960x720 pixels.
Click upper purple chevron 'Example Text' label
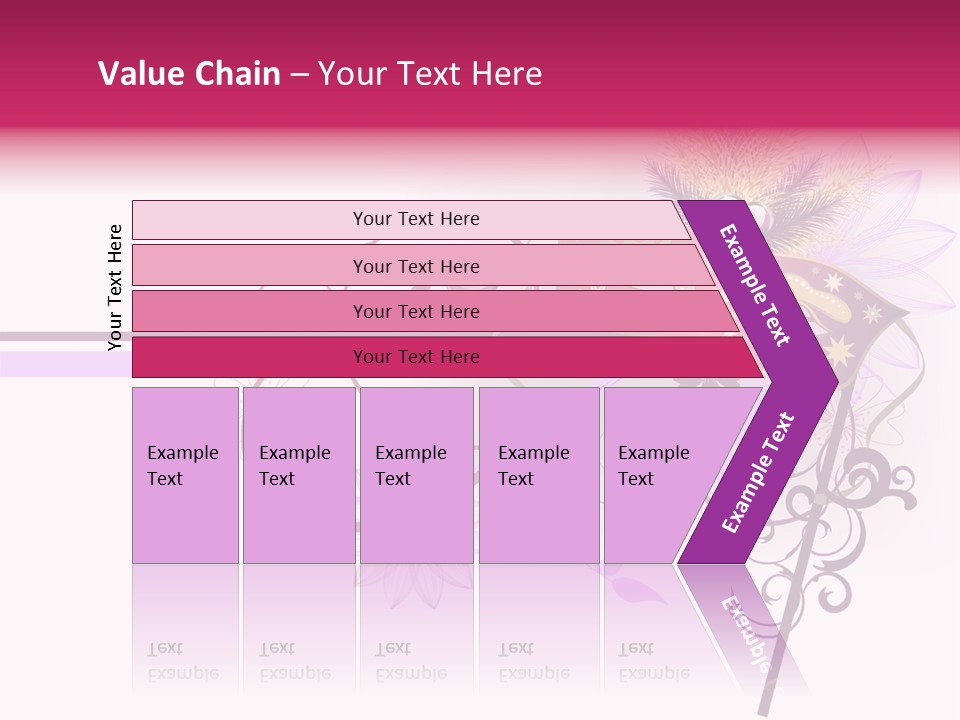tap(754, 285)
